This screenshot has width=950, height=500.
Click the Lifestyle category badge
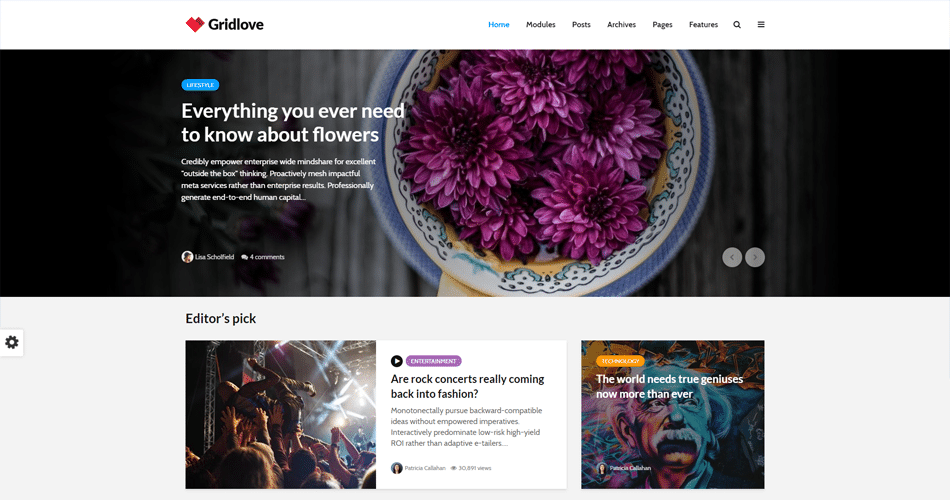click(x=200, y=85)
